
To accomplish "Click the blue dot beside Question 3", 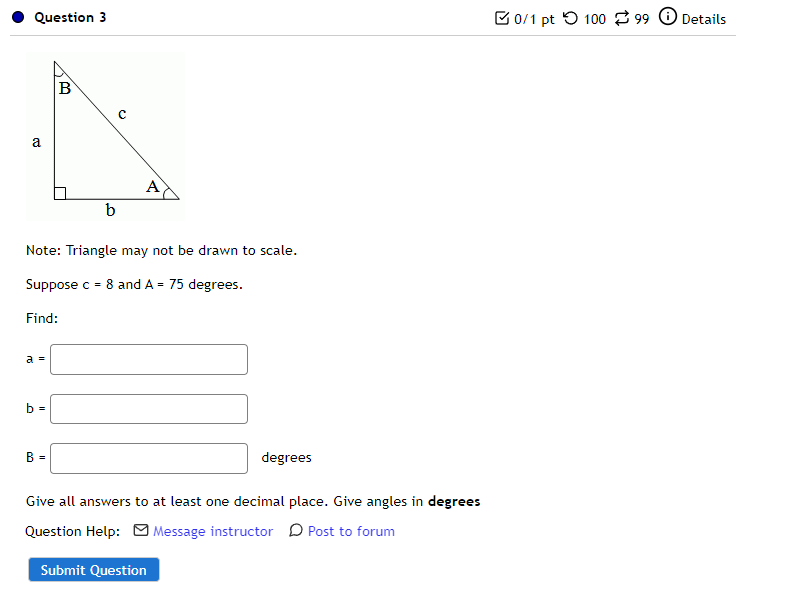I will click(18, 17).
